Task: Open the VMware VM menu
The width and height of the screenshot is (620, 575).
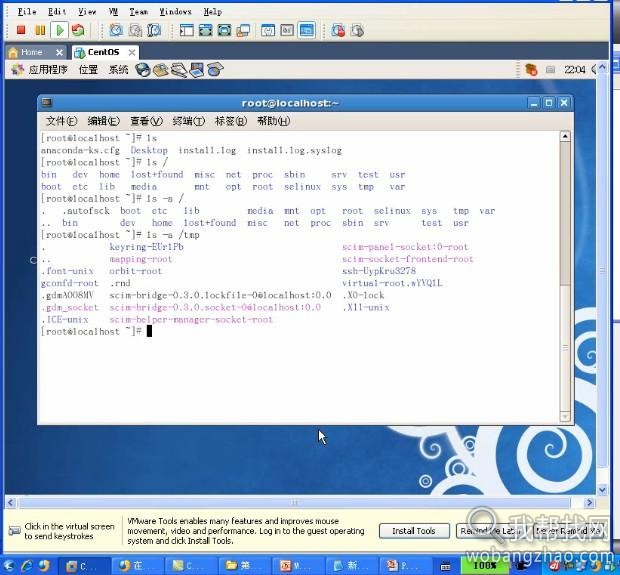Action: pyautogui.click(x=113, y=12)
